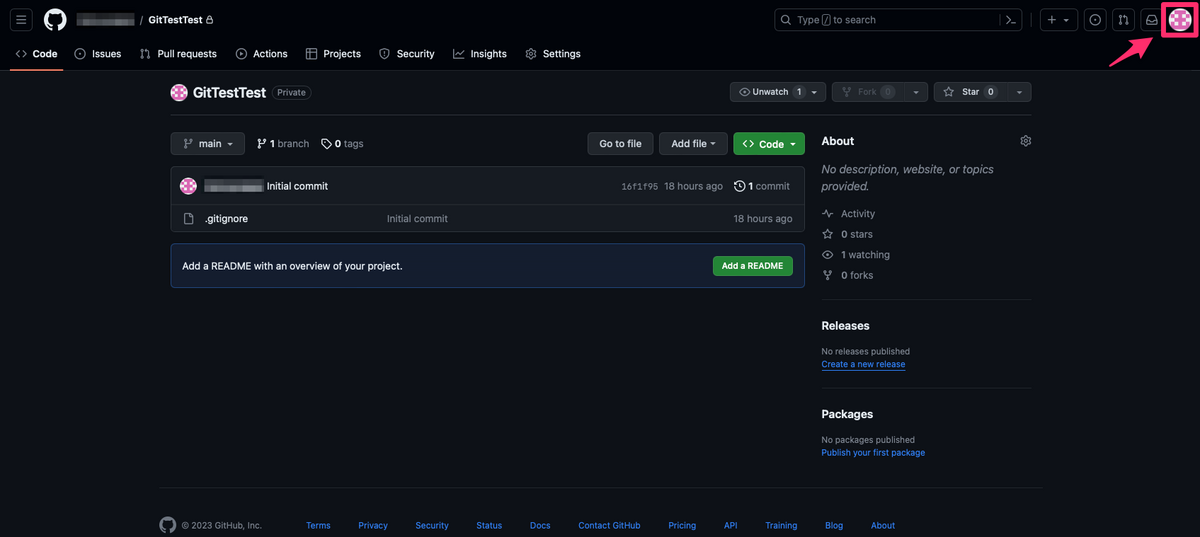Open commit hash 16f1f95
Image resolution: width=1200 pixels, height=537 pixels.
coord(640,186)
